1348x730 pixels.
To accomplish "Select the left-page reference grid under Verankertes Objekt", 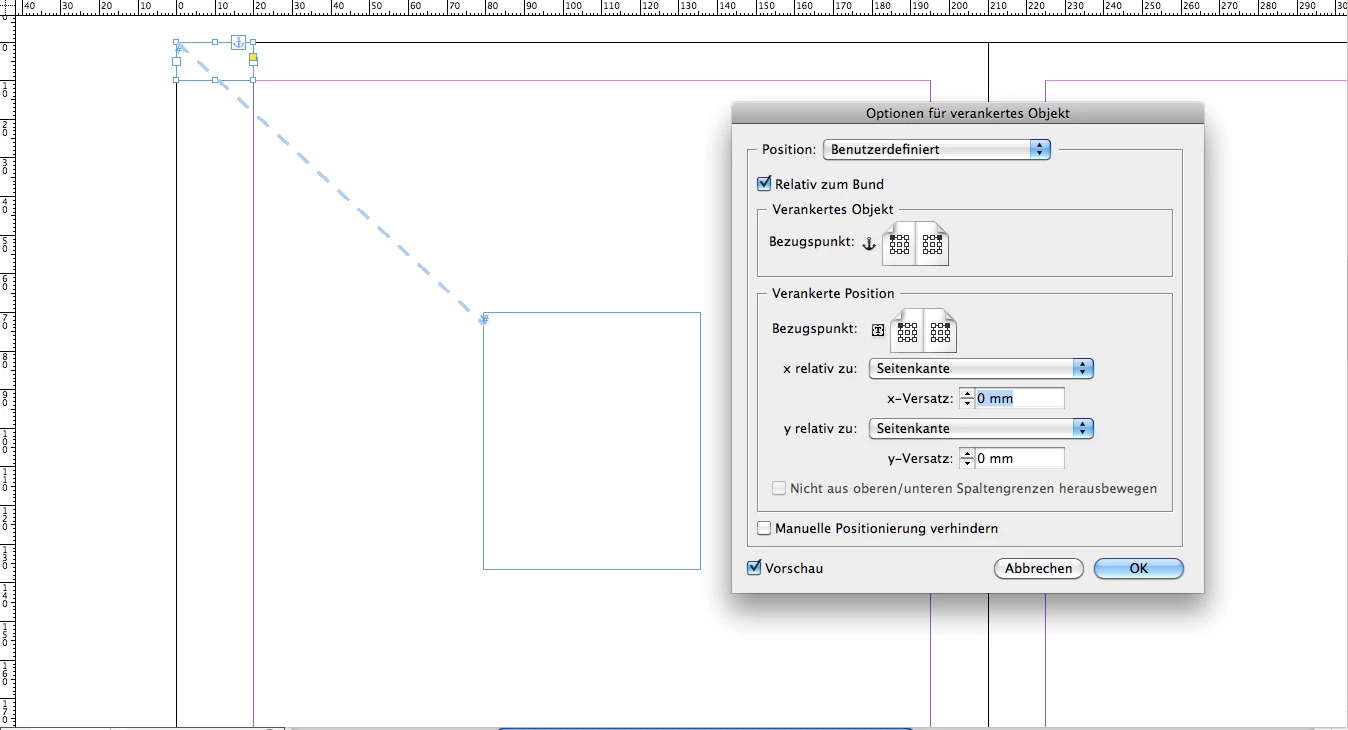I will [x=899, y=244].
